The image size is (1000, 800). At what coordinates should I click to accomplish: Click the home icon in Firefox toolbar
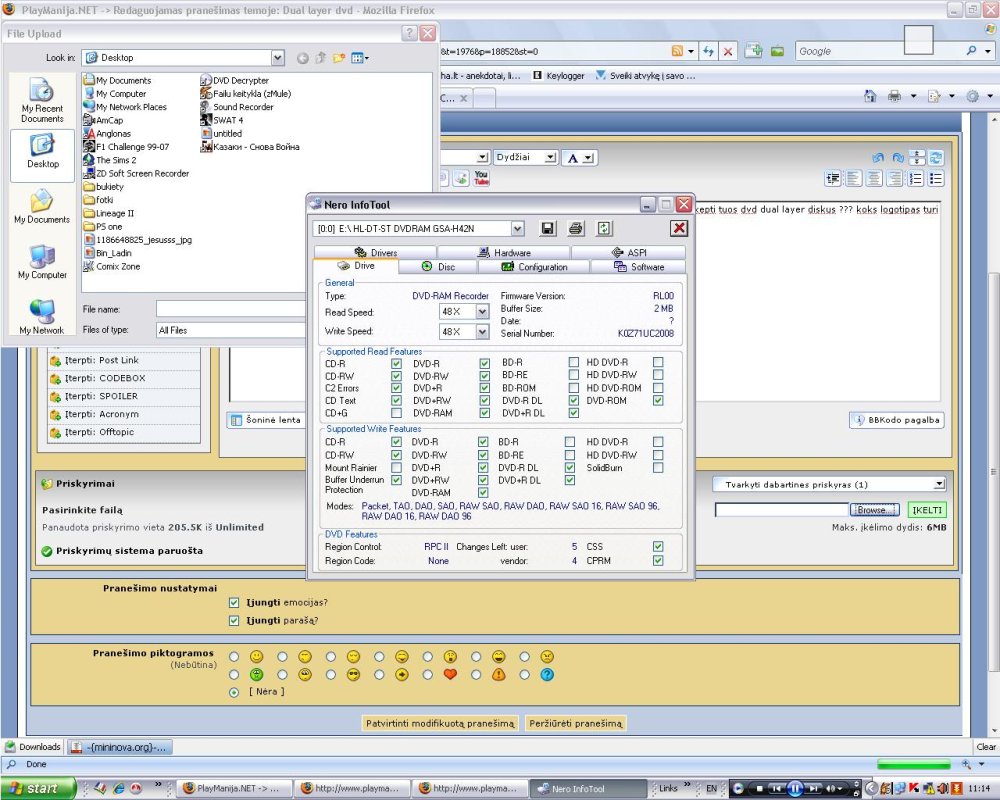click(870, 96)
